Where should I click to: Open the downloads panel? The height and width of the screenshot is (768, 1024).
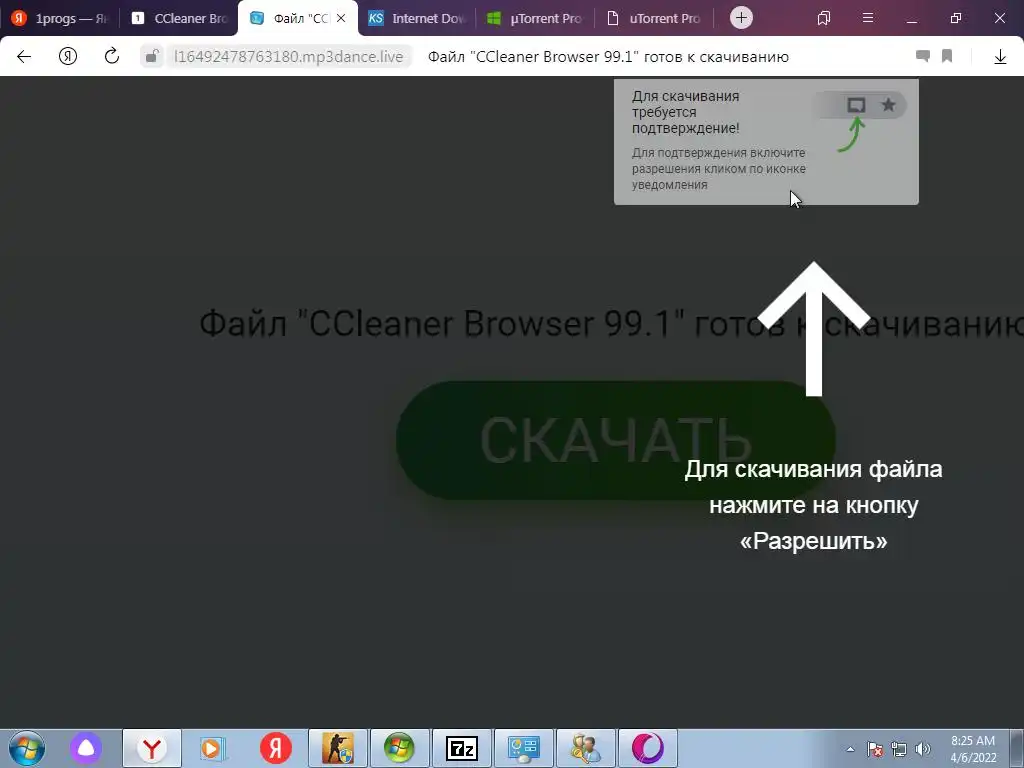tap(1000, 57)
